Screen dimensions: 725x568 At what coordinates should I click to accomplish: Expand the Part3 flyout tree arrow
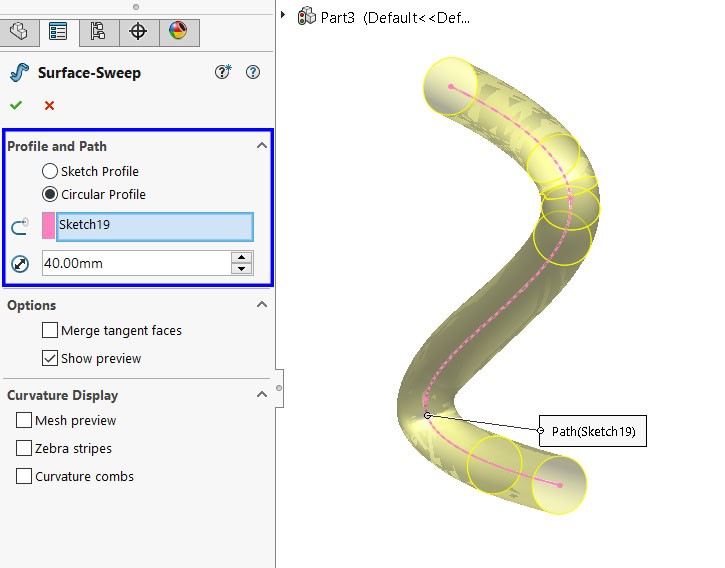(283, 15)
